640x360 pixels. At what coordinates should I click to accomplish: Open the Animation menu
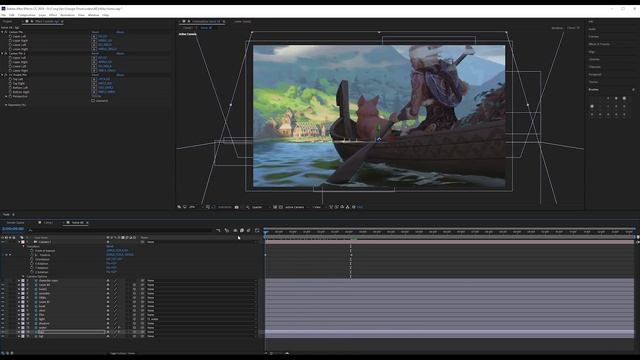67,15
